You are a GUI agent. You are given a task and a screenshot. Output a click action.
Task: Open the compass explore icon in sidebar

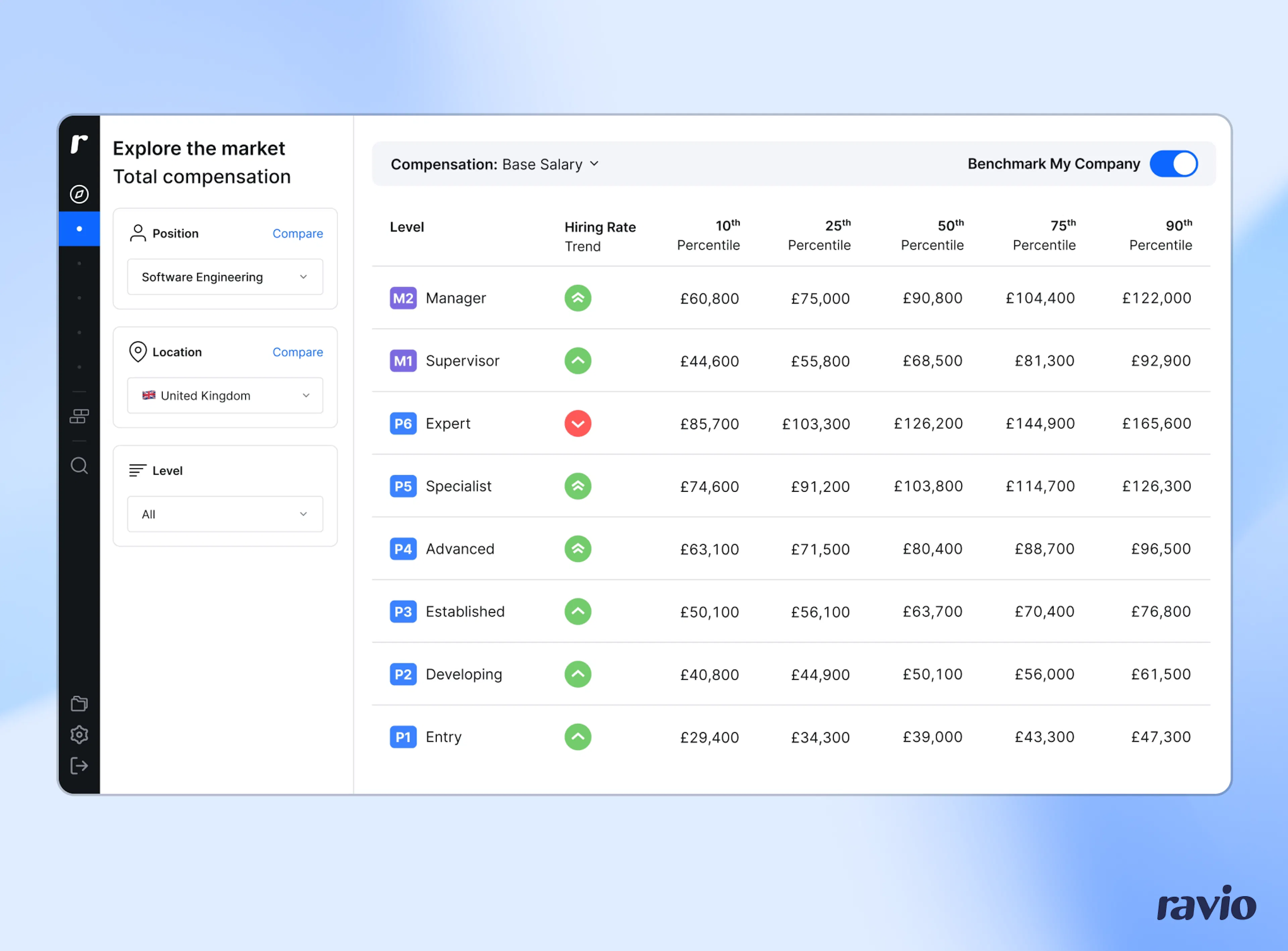coord(79,194)
